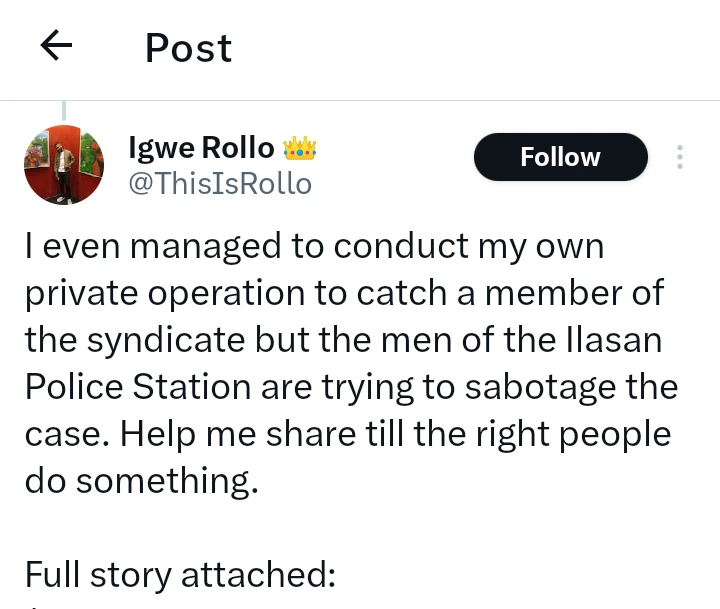Image resolution: width=720 pixels, height=609 pixels.
Task: Follow Igwe Rollo's account
Action: click(x=561, y=157)
